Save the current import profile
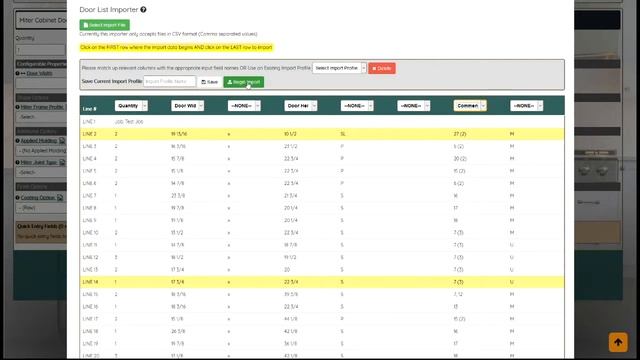 pos(210,82)
